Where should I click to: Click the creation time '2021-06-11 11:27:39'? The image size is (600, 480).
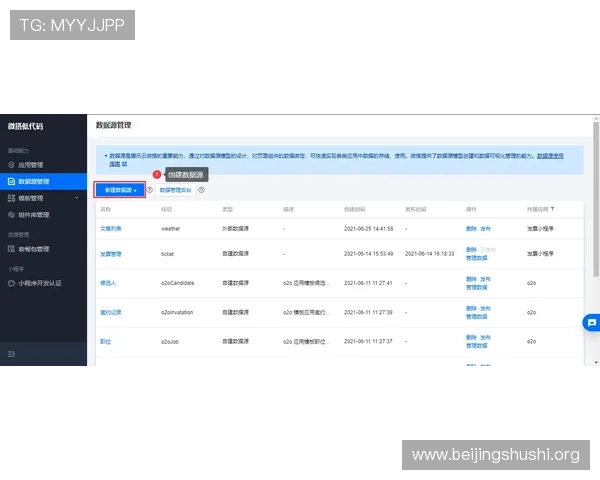point(368,312)
